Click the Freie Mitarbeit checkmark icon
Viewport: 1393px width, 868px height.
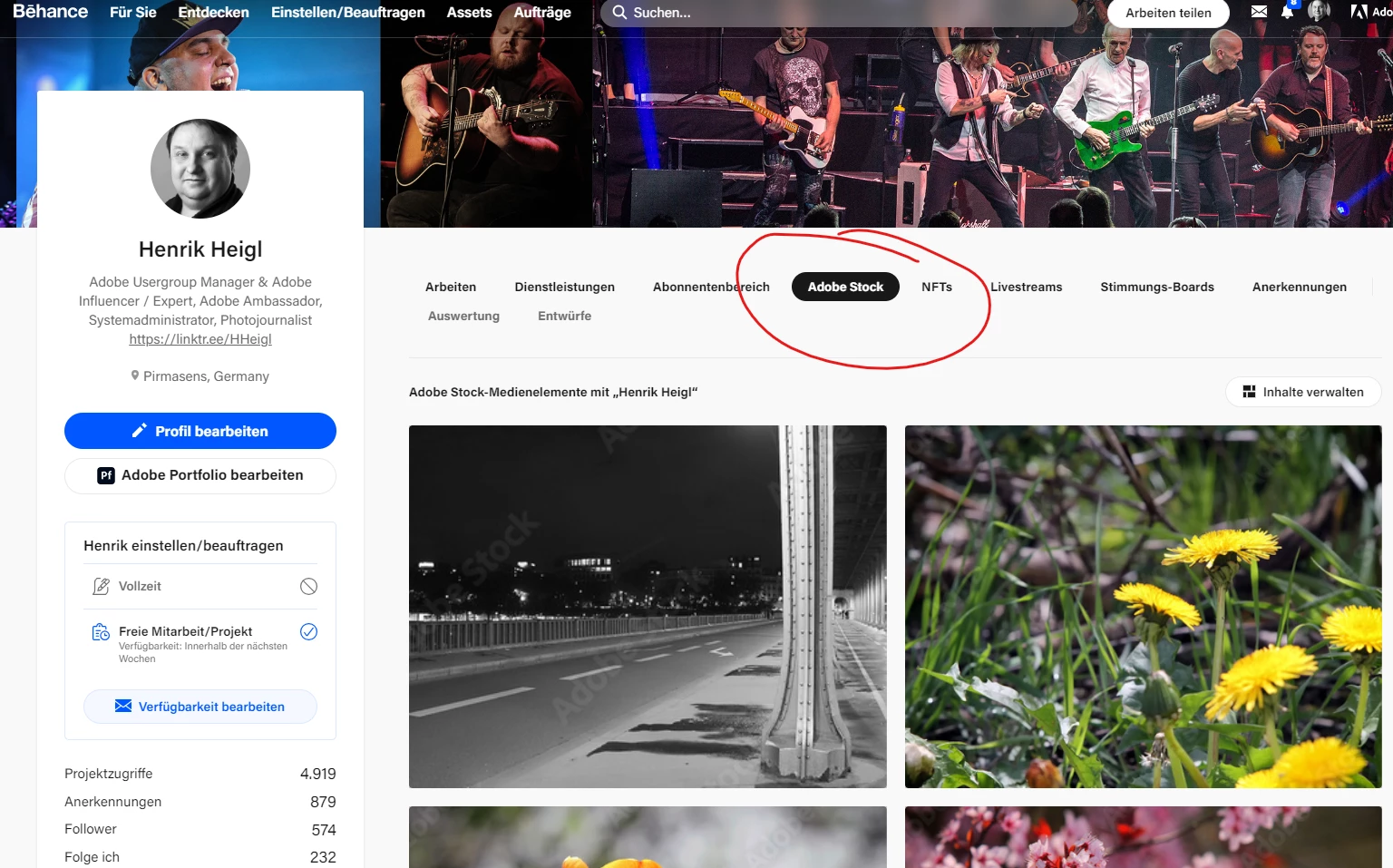pos(308,631)
